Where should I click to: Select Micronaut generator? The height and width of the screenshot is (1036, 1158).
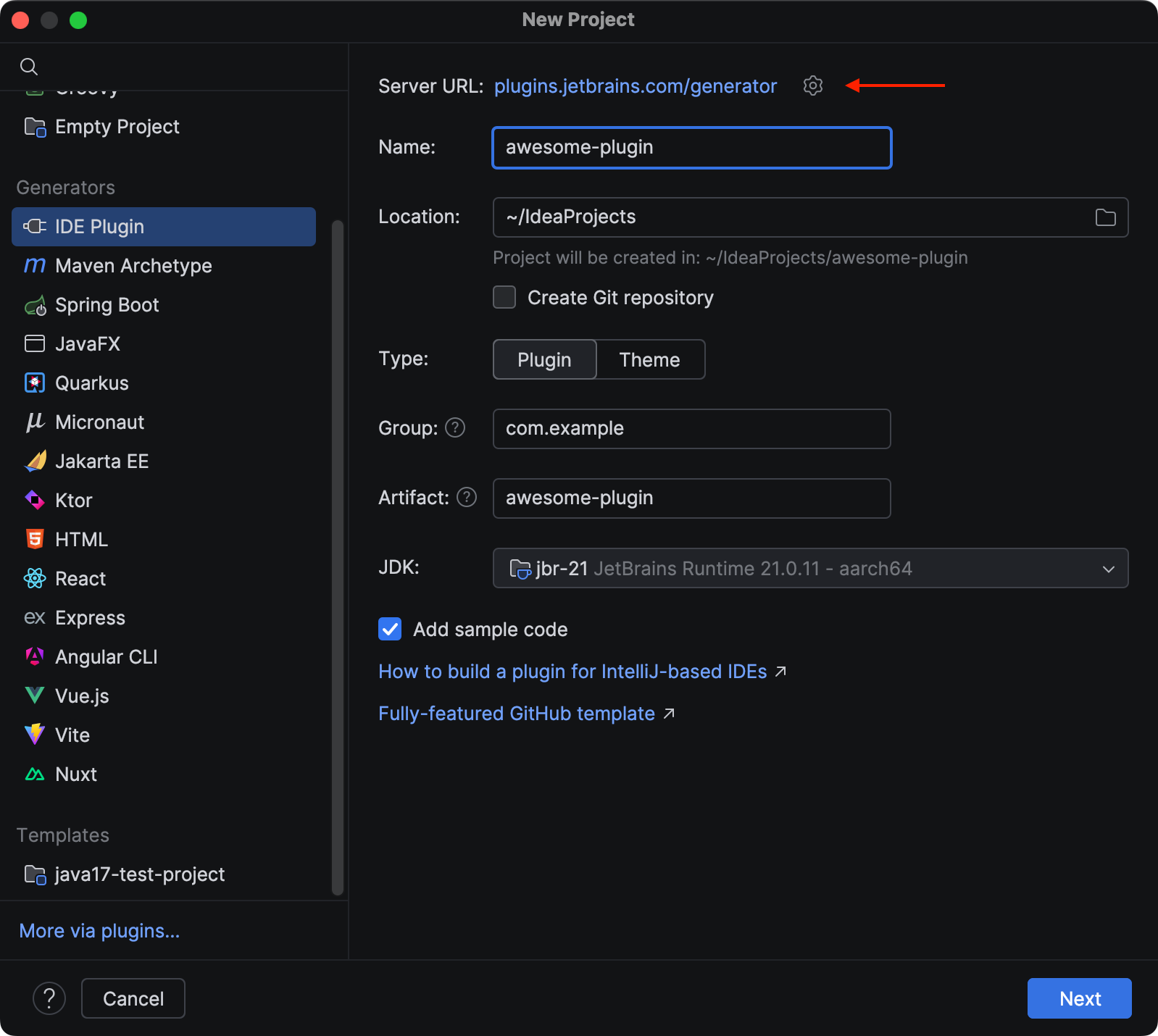(x=164, y=422)
